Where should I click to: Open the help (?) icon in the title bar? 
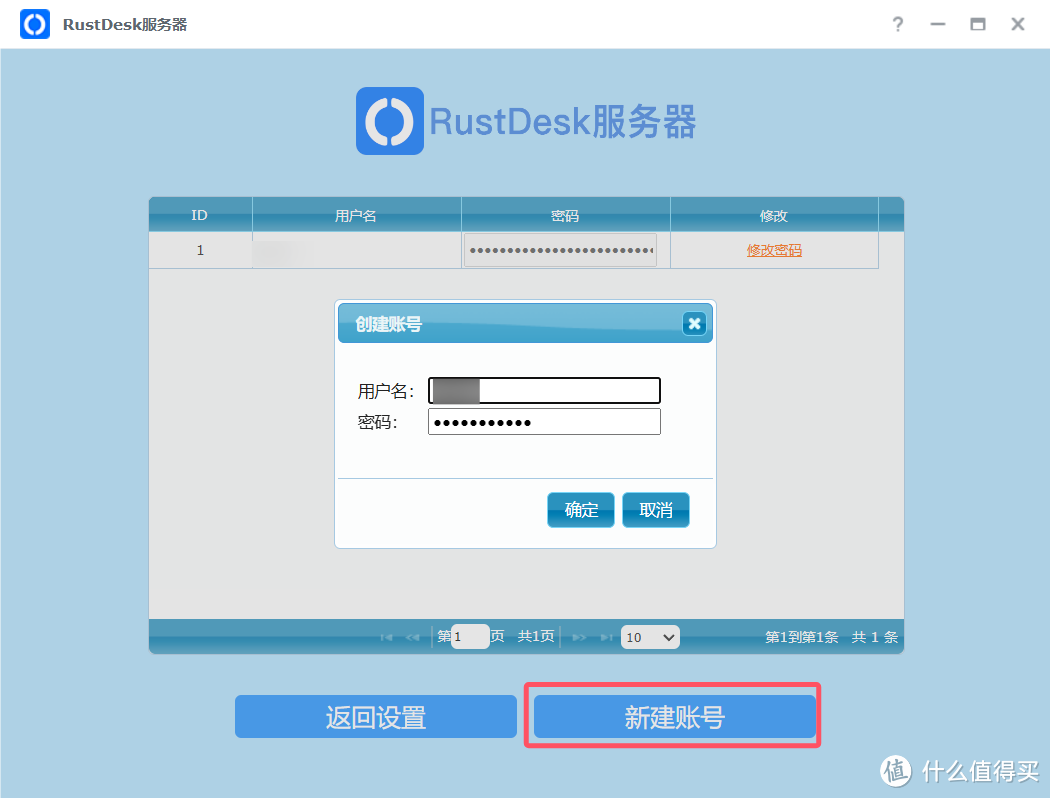pos(897,24)
